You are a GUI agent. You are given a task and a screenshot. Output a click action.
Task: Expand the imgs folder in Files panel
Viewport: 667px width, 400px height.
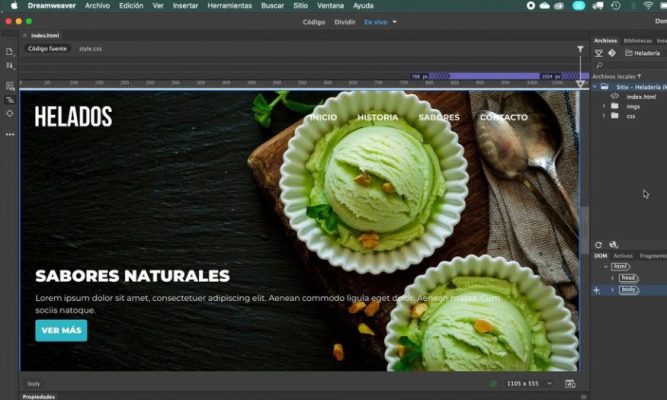pos(603,106)
